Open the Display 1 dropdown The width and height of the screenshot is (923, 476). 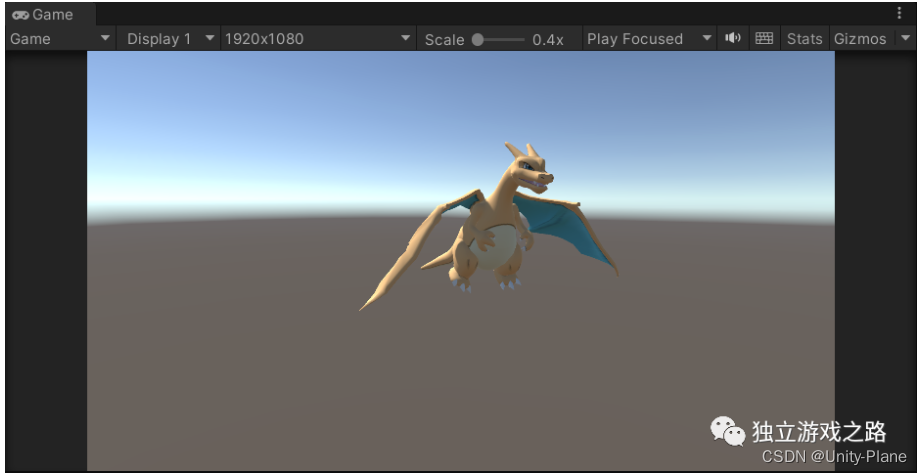point(169,39)
